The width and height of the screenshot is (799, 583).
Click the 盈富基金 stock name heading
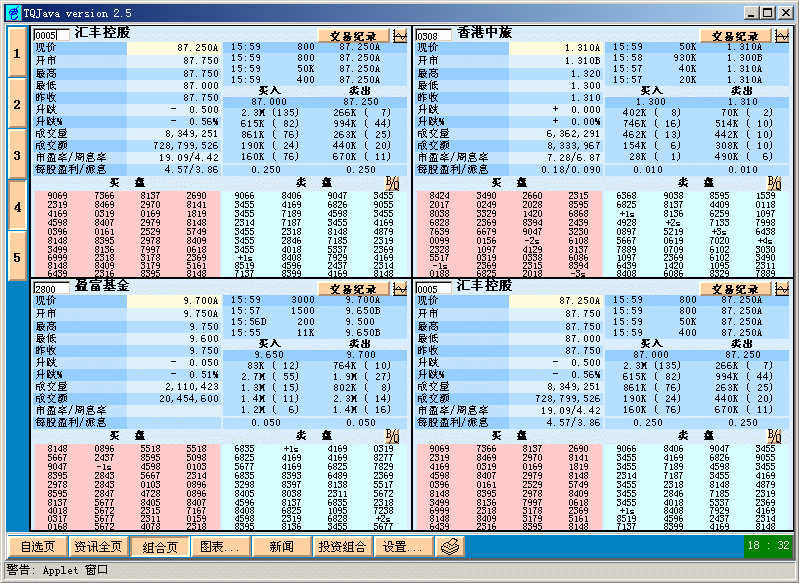point(102,285)
